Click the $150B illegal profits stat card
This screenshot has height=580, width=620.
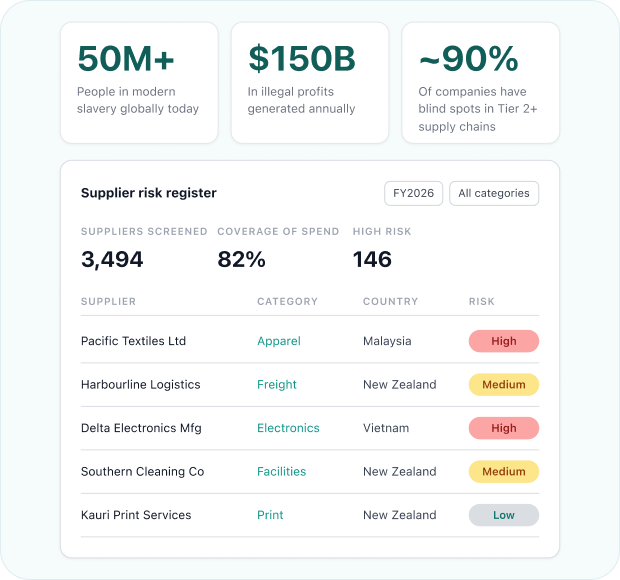point(310,83)
